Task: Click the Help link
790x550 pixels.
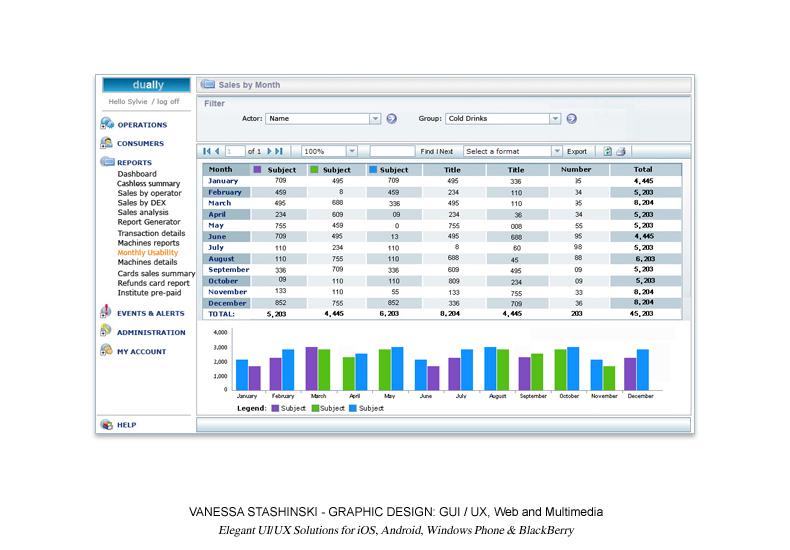Action: click(126, 425)
